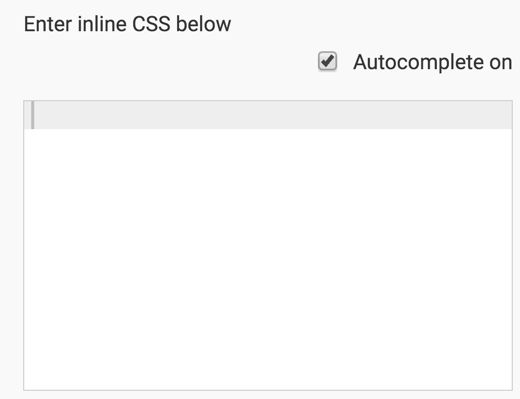
Task: Click the word 'on' after Autocomplete
Action: click(500, 63)
